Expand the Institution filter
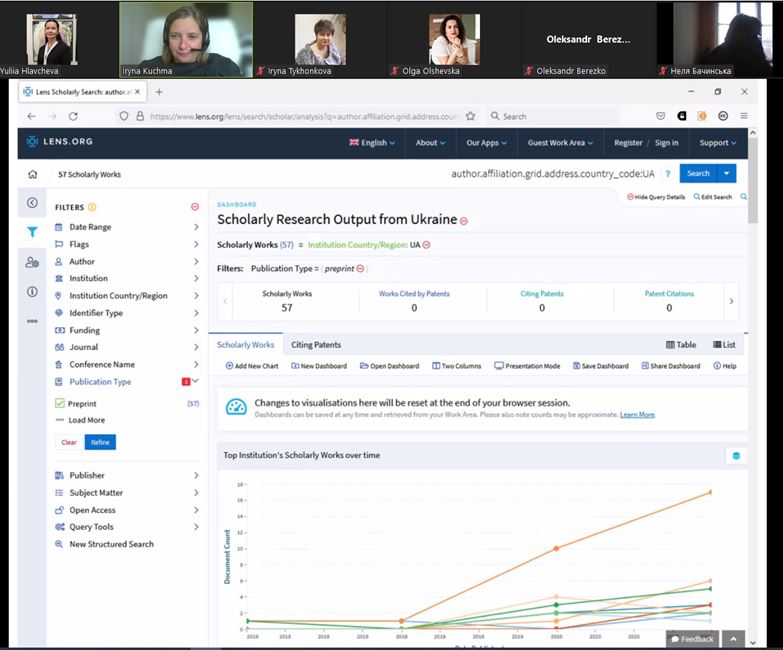The width and height of the screenshot is (783, 650). pyautogui.click(x=126, y=279)
